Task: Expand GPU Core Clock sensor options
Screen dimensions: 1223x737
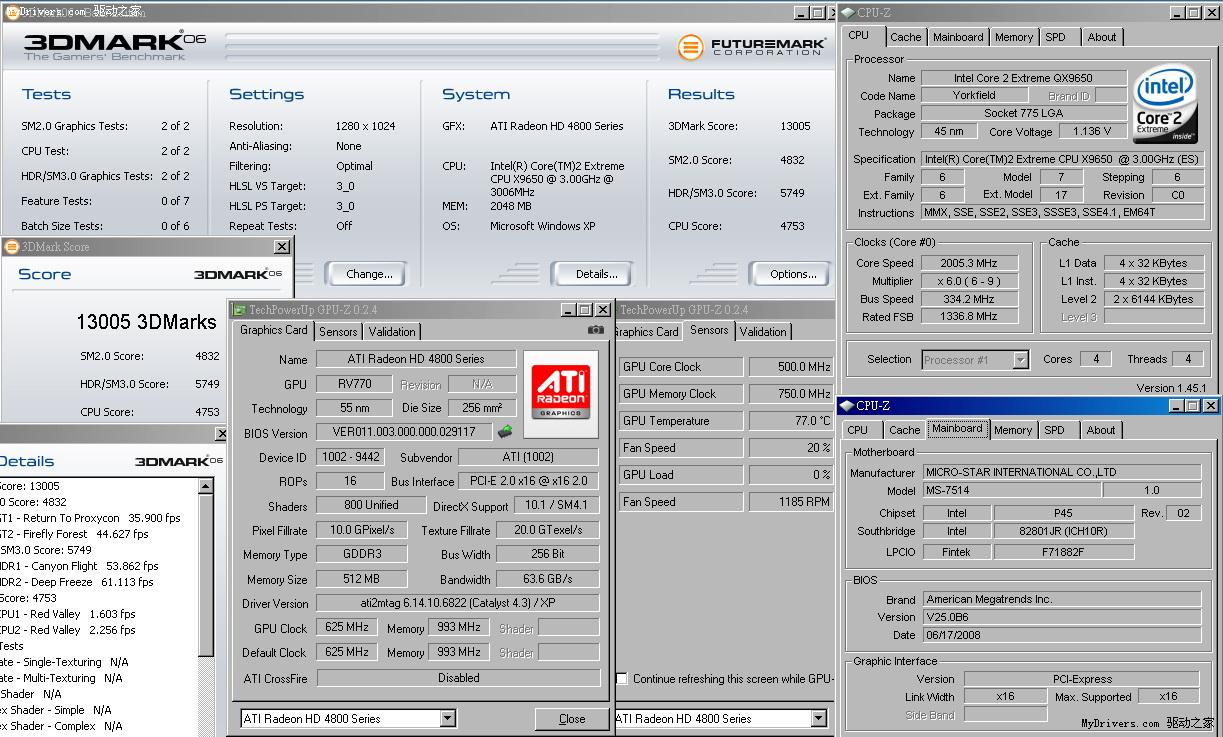Action: [681, 367]
